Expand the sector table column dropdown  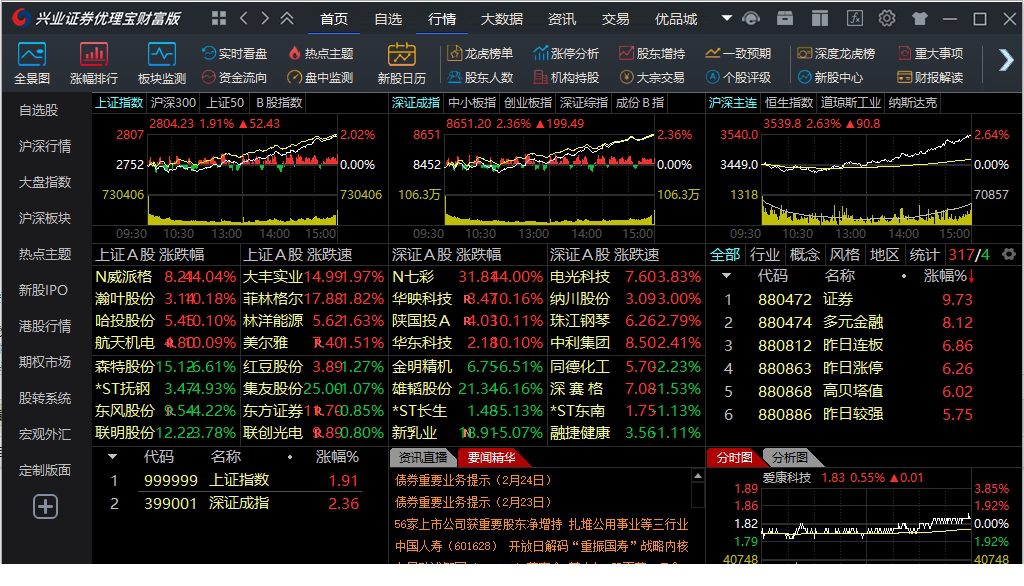(726, 276)
